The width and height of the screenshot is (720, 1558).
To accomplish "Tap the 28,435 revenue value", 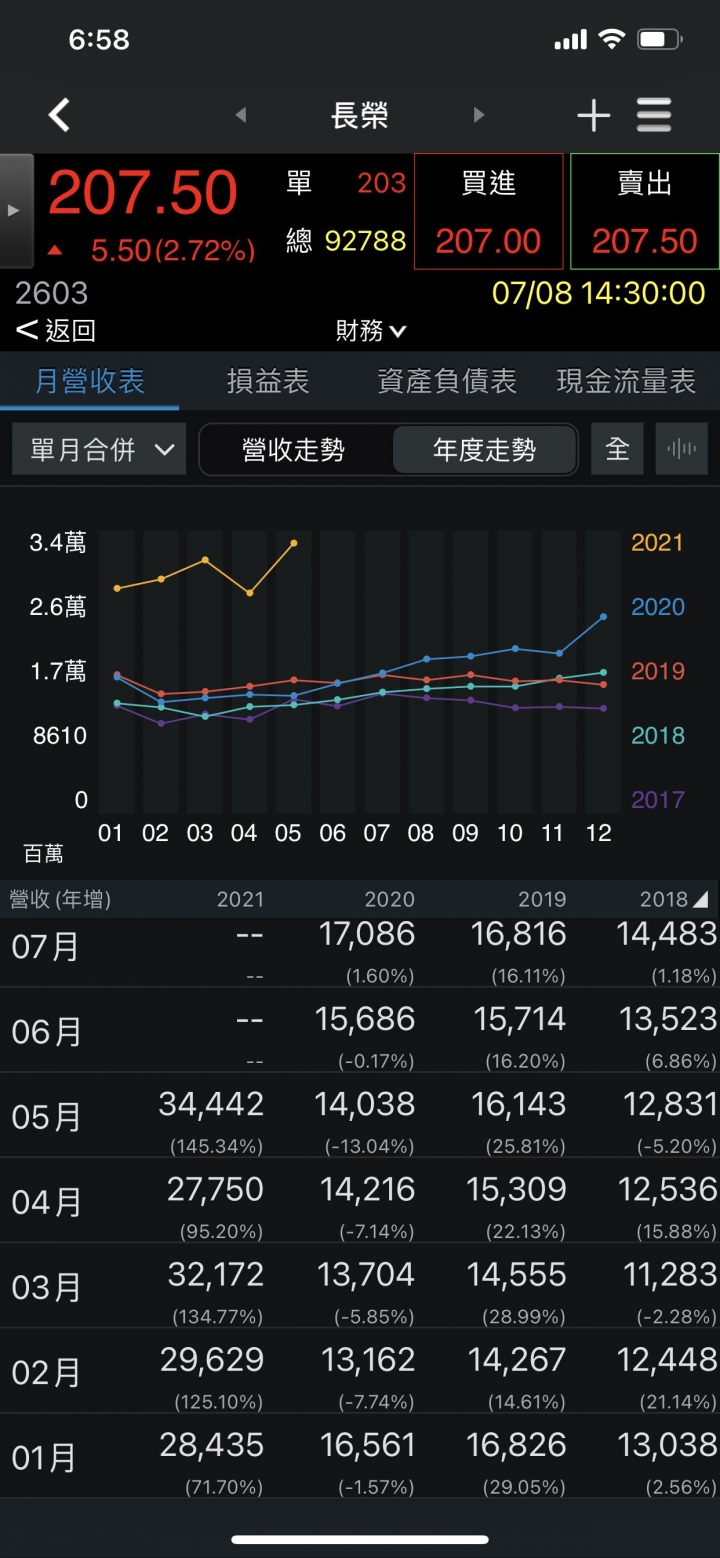I will pyautogui.click(x=212, y=1444).
